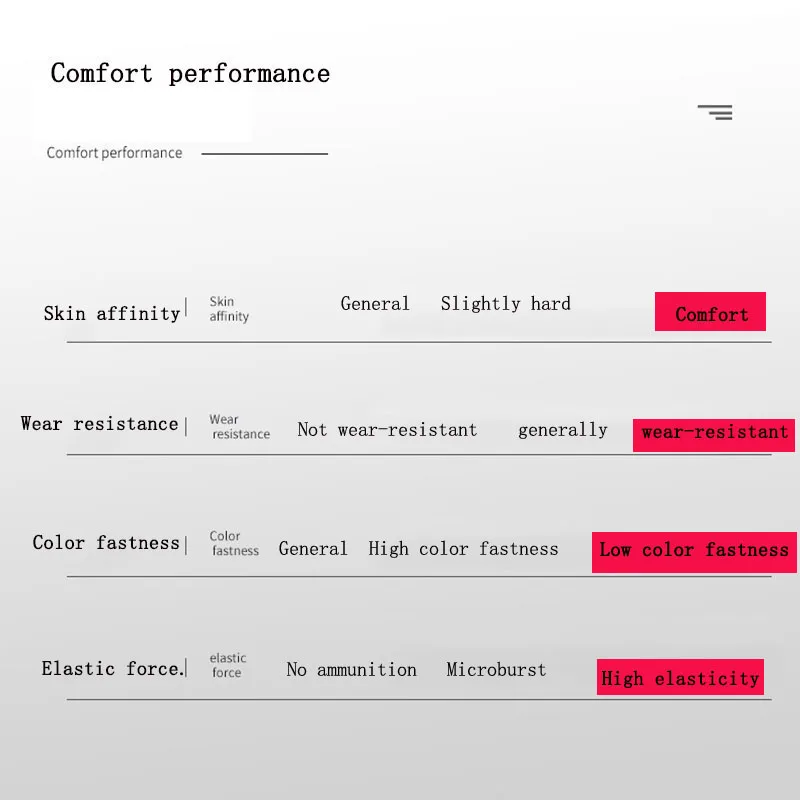
Task: Select General under Color fastness
Action: click(313, 548)
